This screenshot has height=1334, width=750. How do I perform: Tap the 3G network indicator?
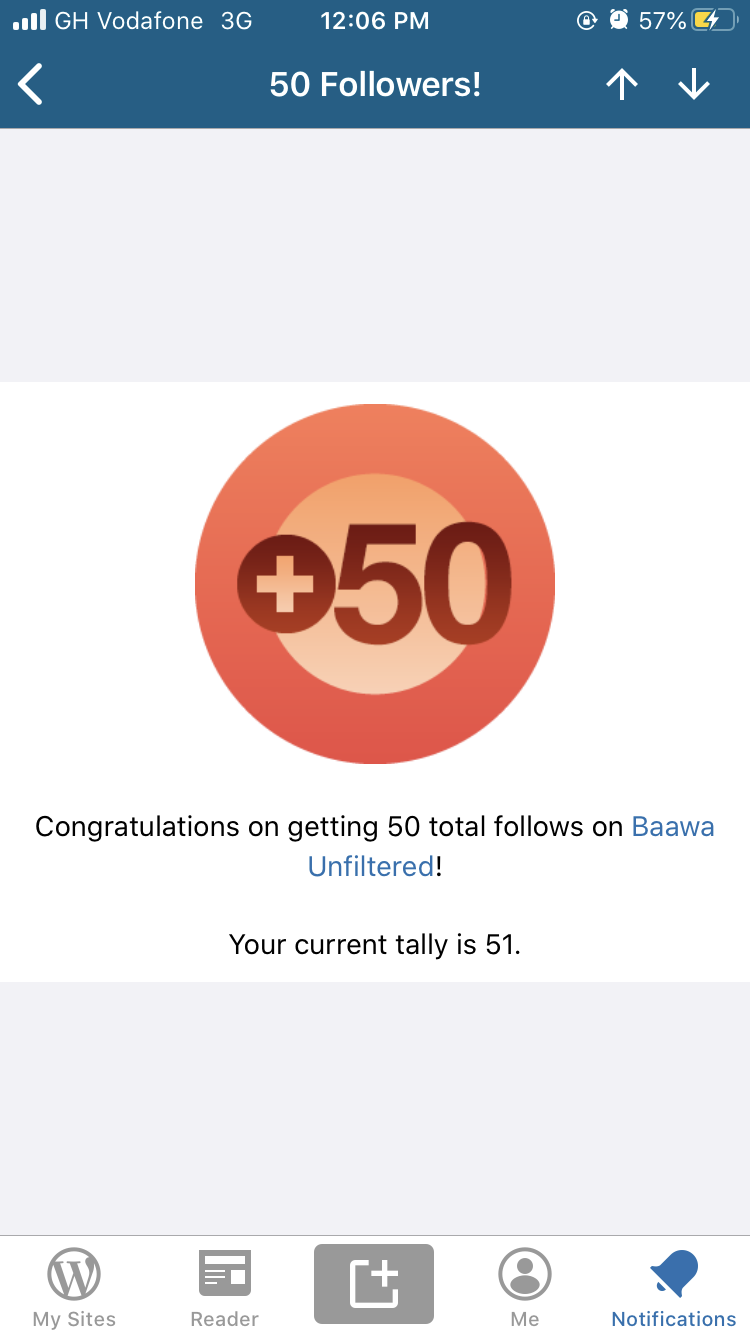click(x=236, y=21)
